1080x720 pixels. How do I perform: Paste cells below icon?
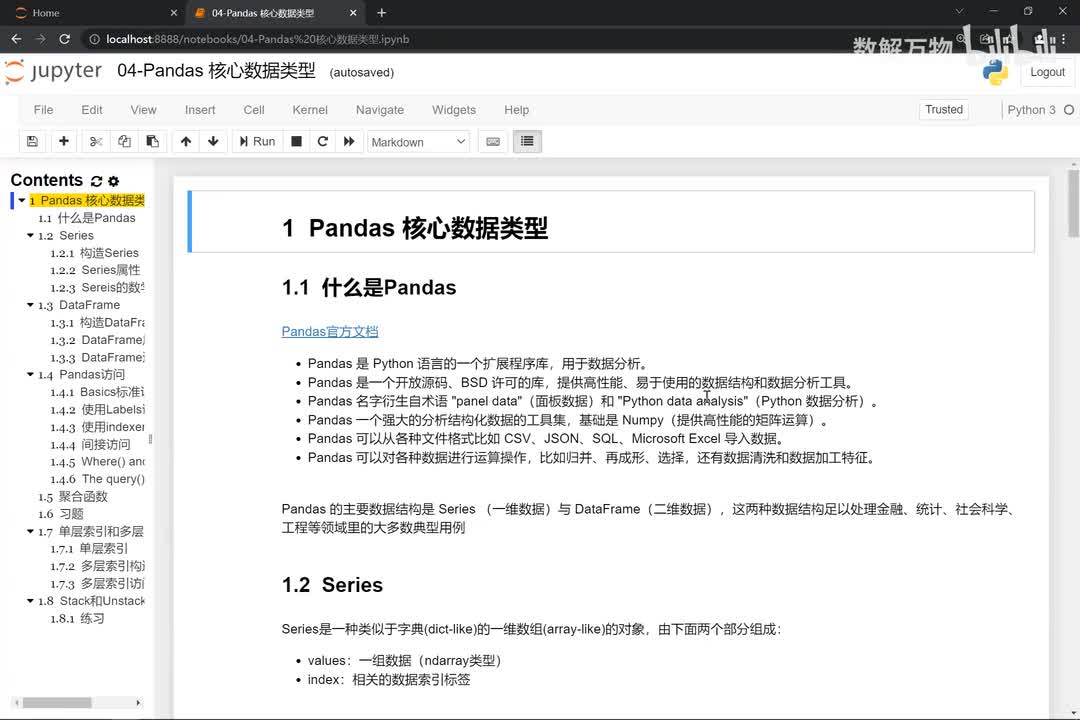pos(152,141)
